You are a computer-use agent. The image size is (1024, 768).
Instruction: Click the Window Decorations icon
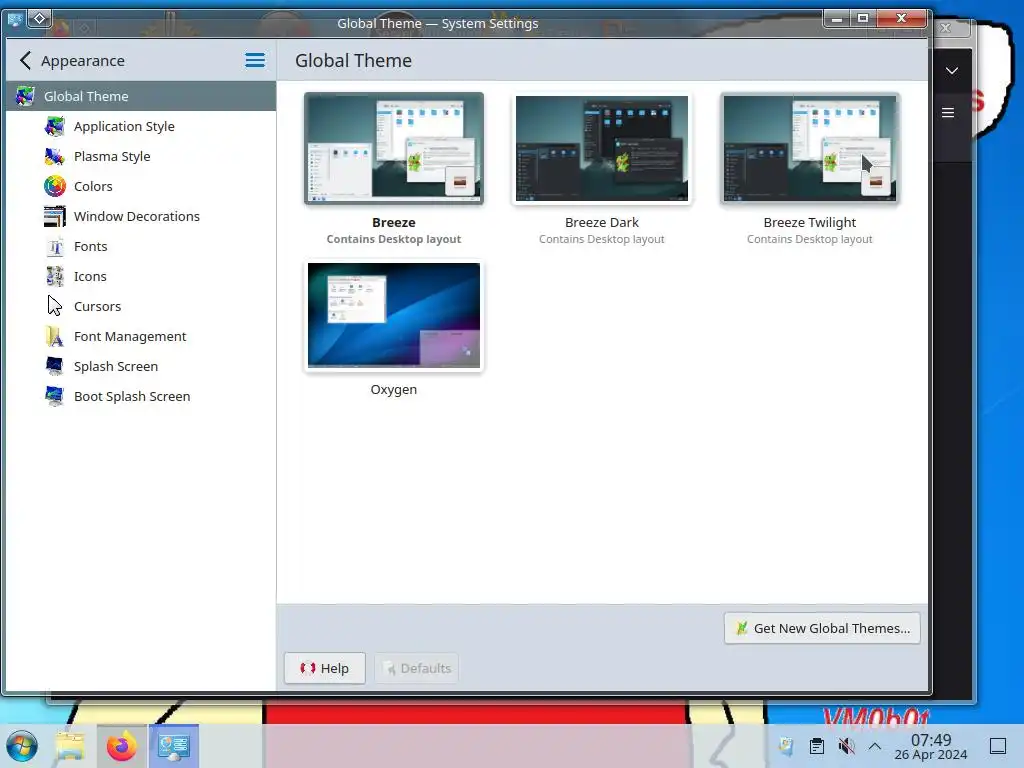(55, 216)
